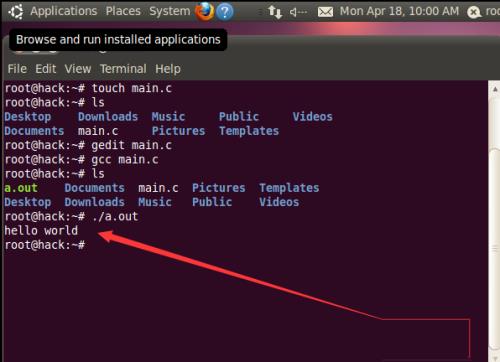Click 'Templates' in the first ls listing
Viewport: 500px width, 362px height.
coord(249,131)
